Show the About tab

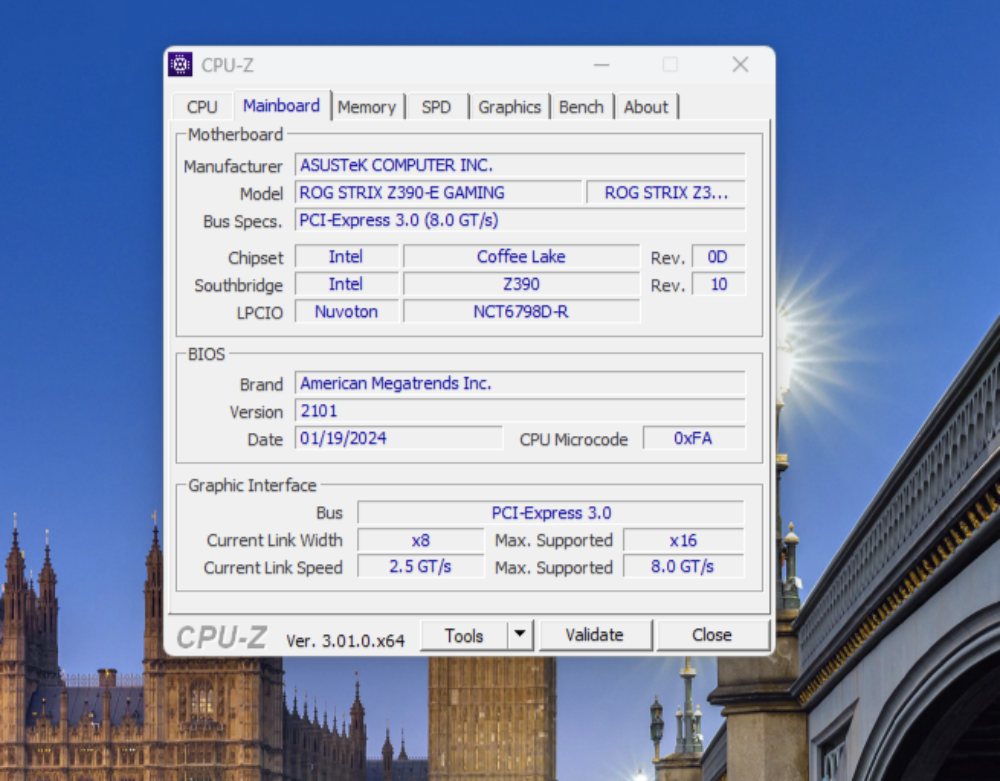pos(646,106)
